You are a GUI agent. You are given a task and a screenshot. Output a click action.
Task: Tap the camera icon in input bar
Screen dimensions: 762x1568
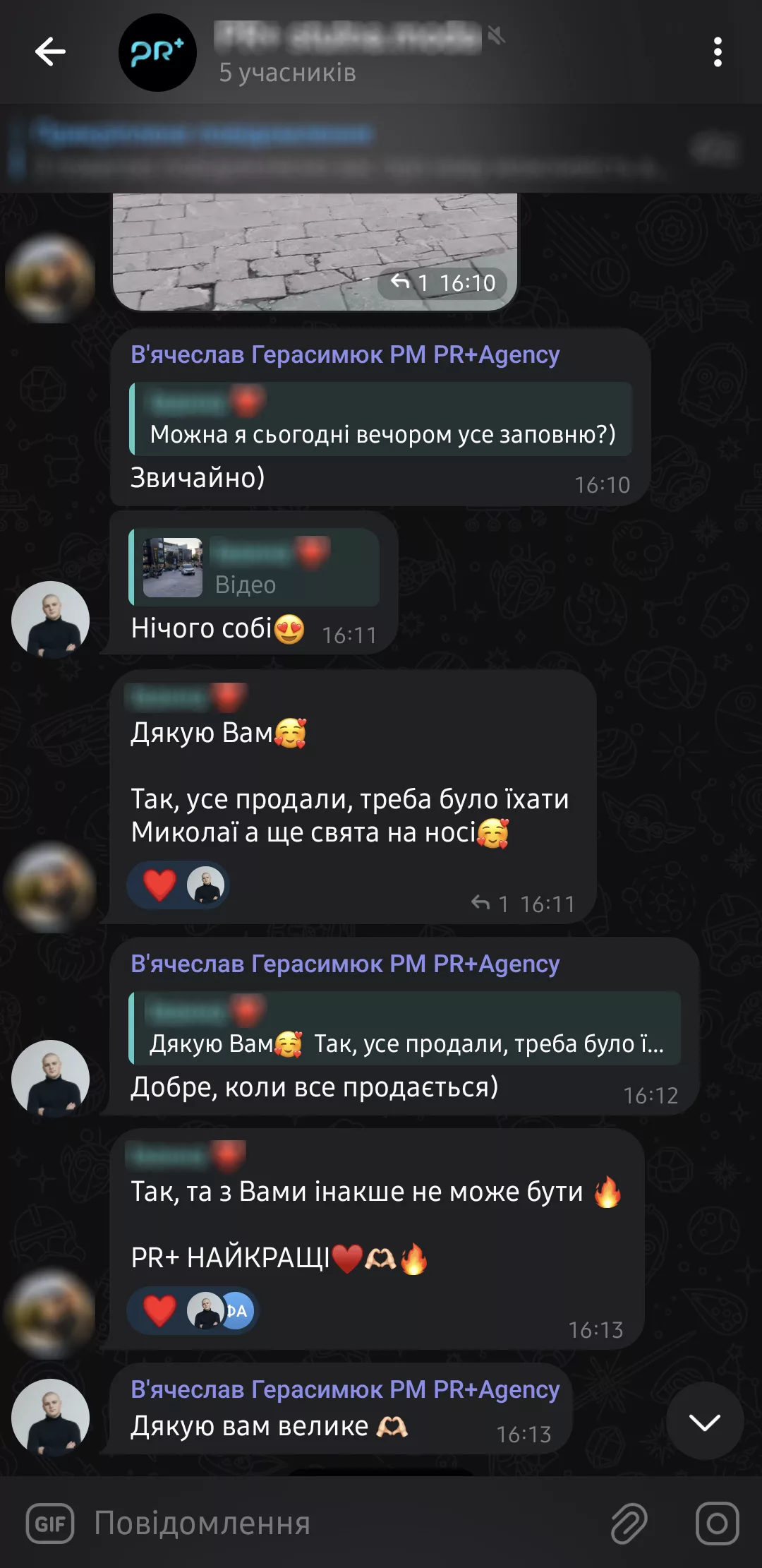pos(717,1523)
